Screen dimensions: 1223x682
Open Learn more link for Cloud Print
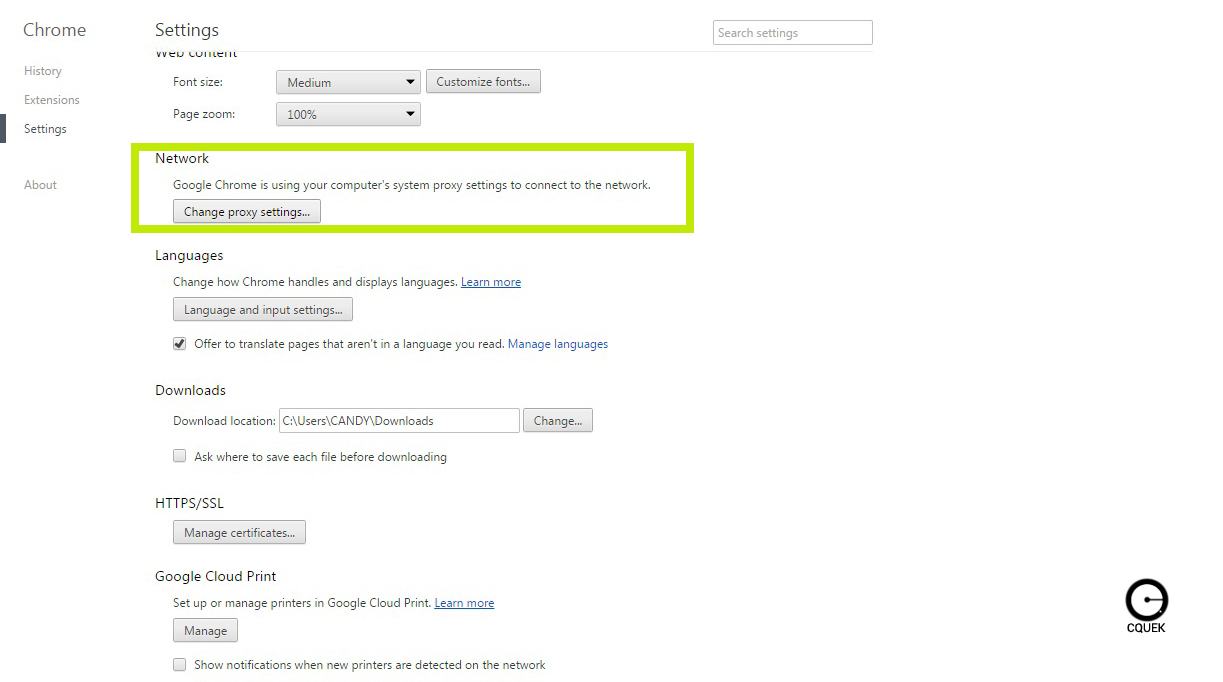(464, 603)
